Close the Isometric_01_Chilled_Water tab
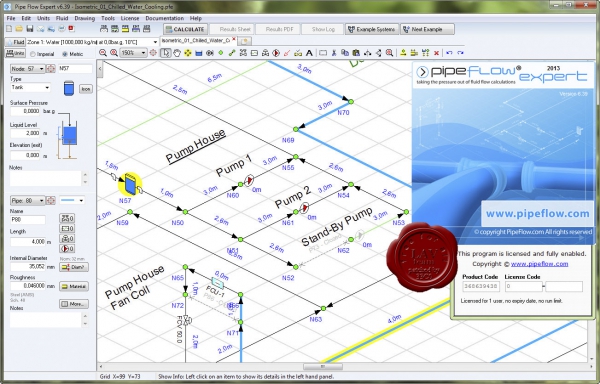The width and height of the screenshot is (600, 384). 234,39
